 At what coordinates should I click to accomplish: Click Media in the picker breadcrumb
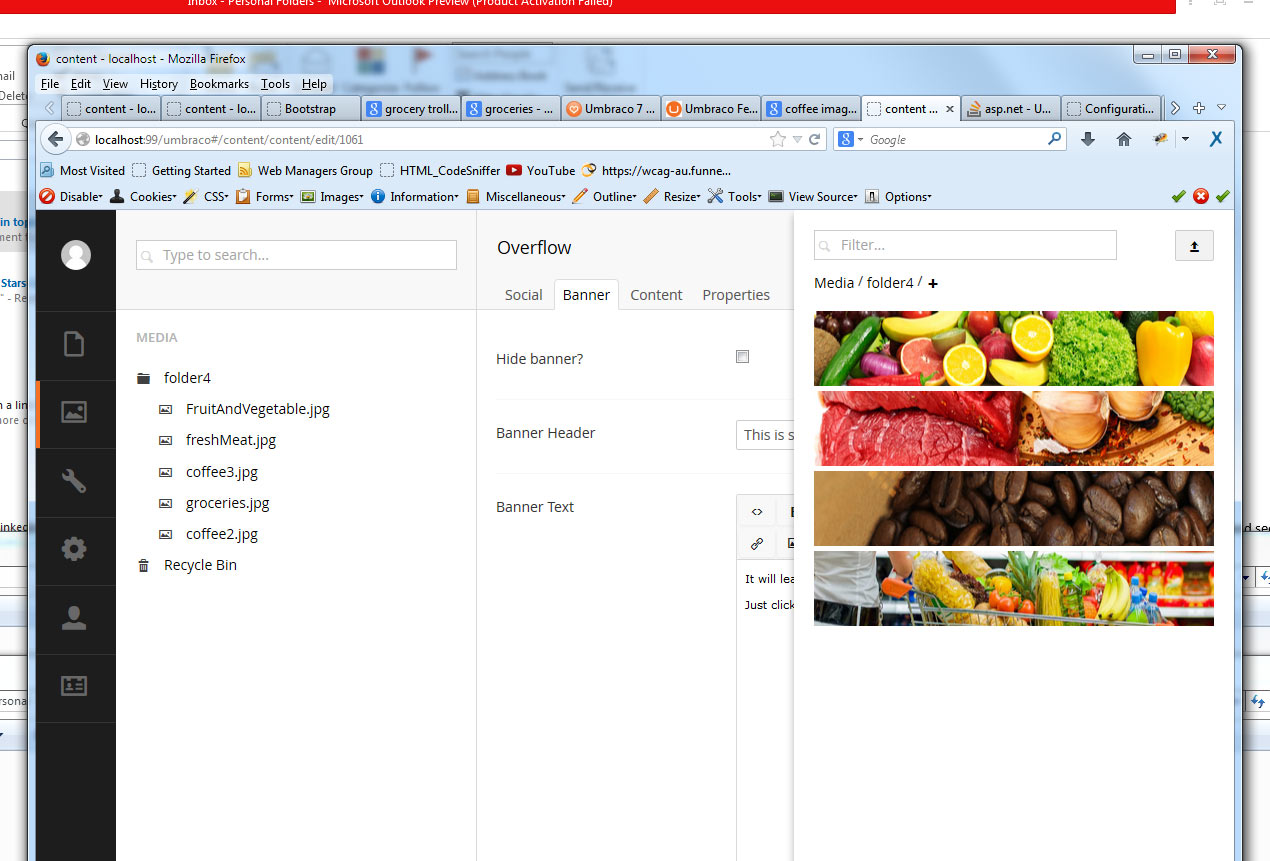click(834, 283)
